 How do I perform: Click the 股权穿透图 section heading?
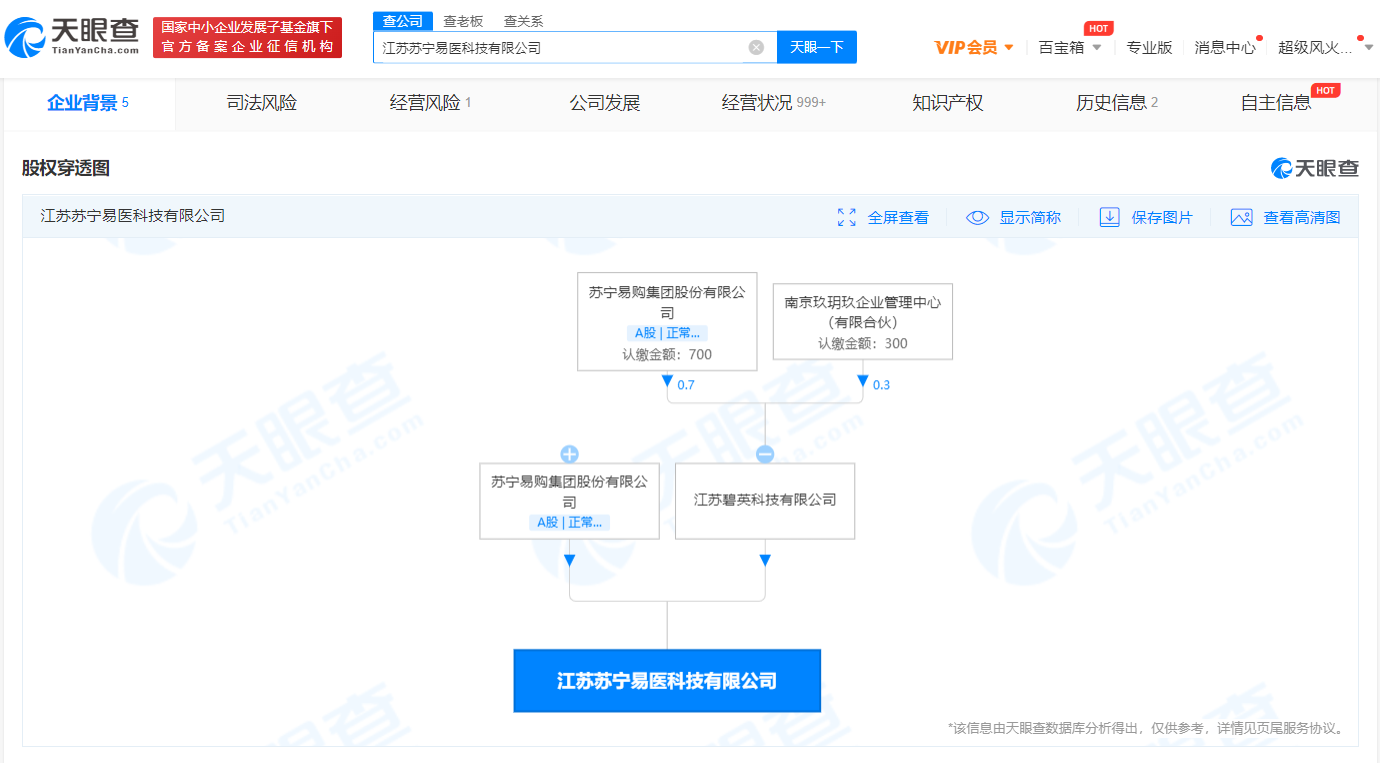click(x=66, y=168)
